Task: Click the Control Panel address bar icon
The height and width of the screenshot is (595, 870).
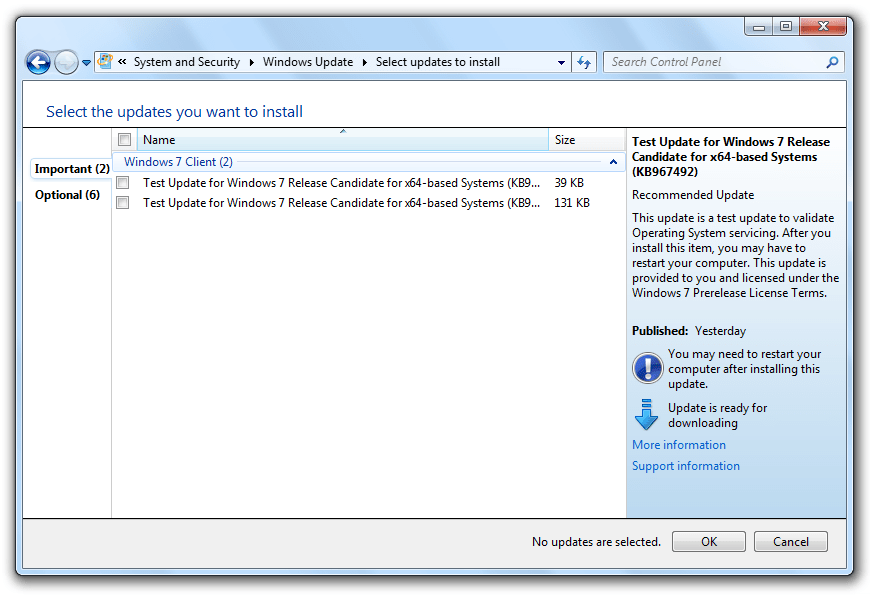Action: coord(105,62)
